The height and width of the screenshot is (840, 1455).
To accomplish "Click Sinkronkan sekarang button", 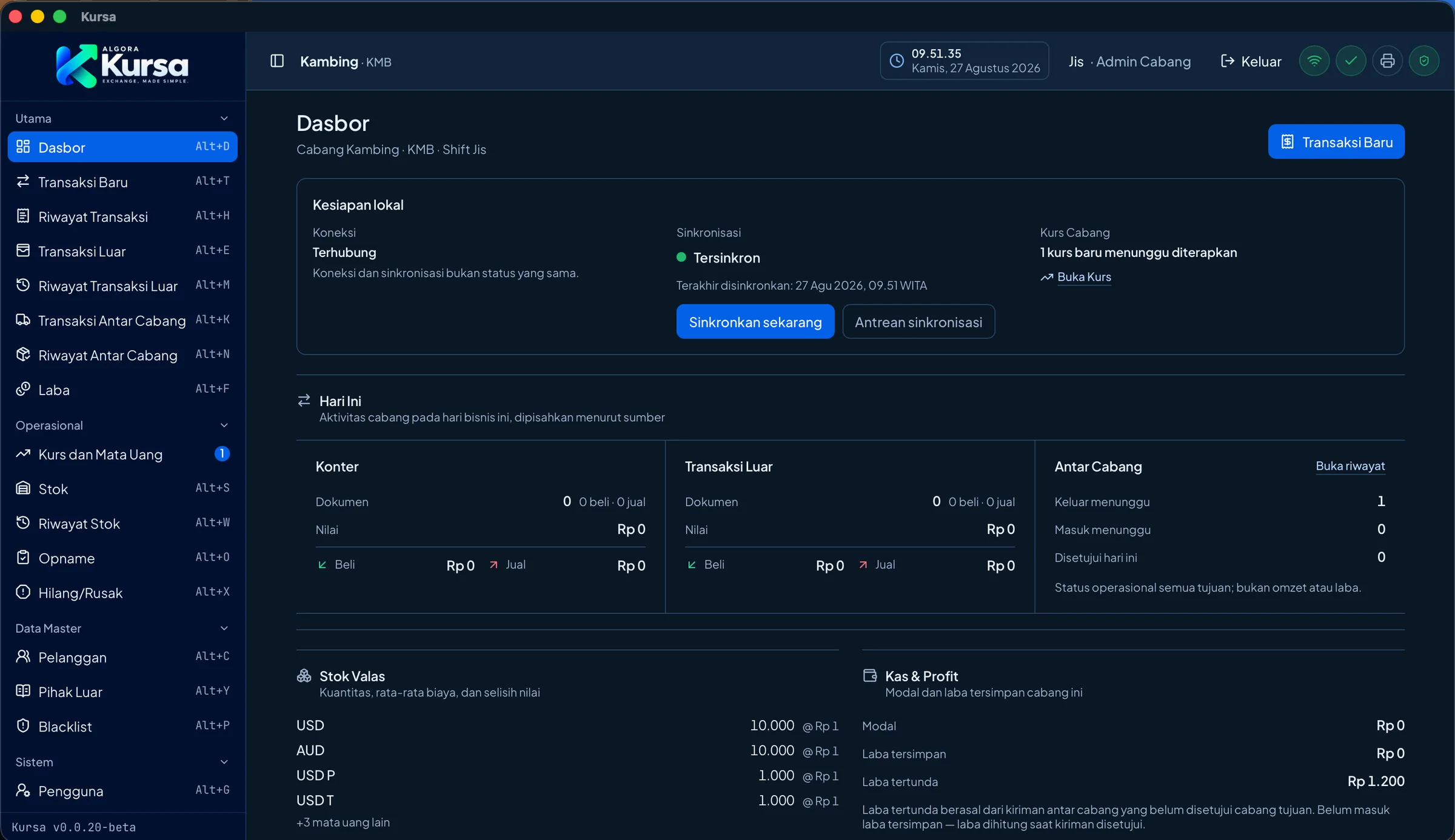I will click(755, 322).
